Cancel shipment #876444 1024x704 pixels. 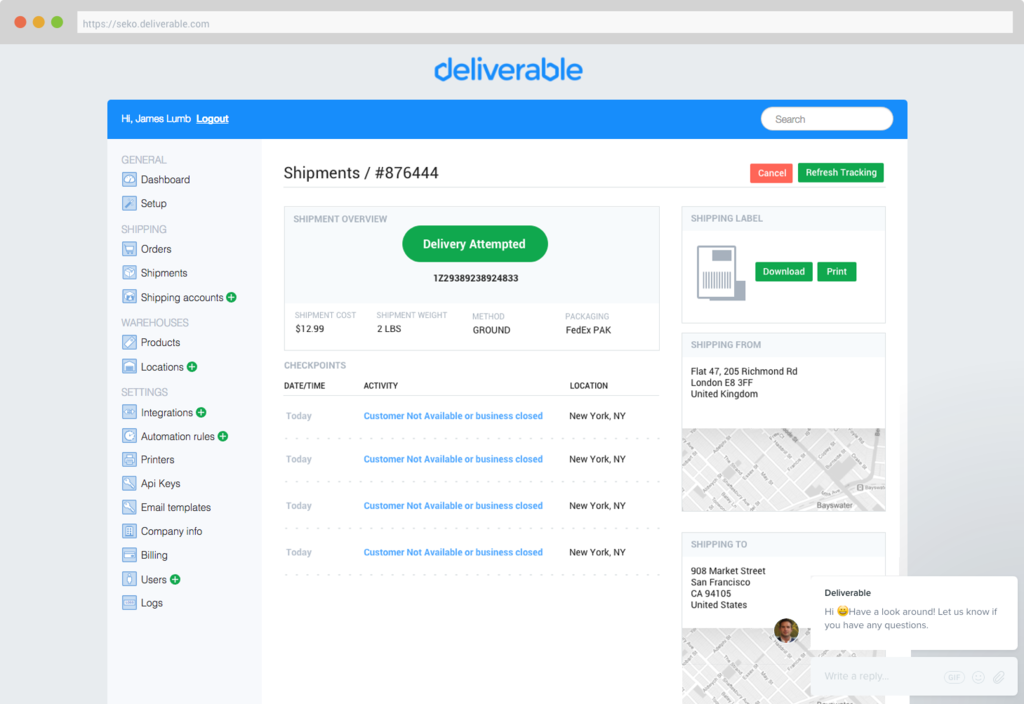pyautogui.click(x=771, y=173)
